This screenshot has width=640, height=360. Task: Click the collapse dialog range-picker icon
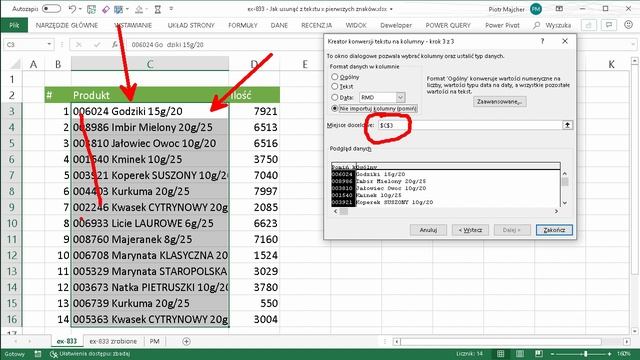coord(567,125)
